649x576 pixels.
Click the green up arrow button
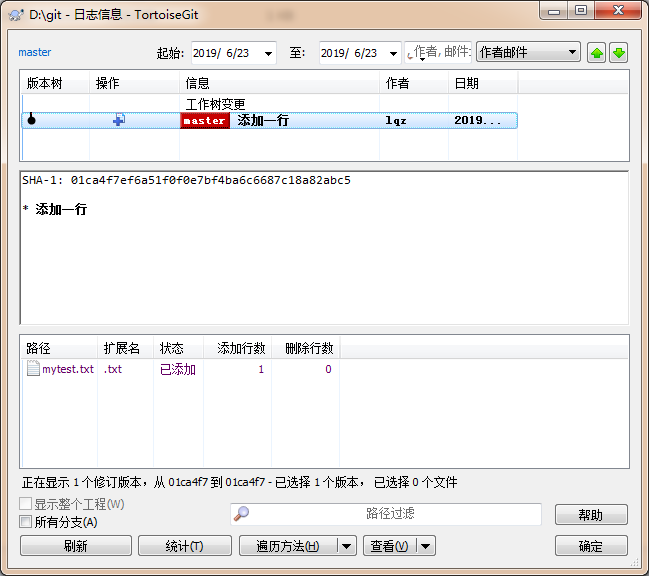point(596,53)
